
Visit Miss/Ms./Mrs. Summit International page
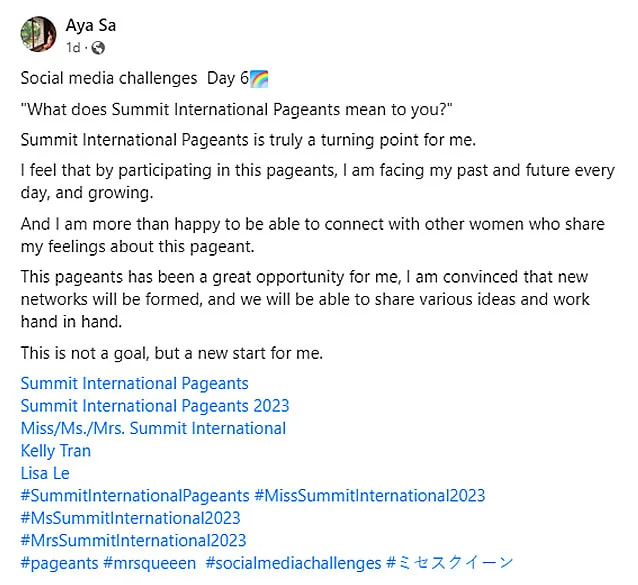(x=153, y=428)
